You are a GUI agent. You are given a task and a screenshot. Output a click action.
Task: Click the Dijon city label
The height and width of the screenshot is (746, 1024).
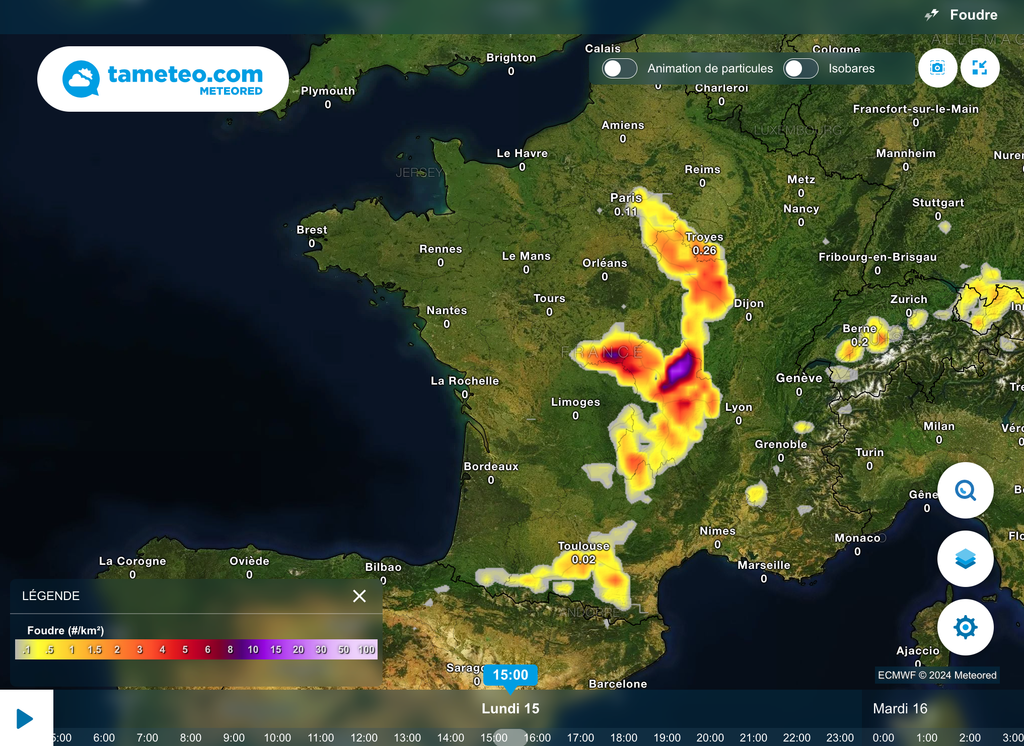pyautogui.click(x=748, y=303)
